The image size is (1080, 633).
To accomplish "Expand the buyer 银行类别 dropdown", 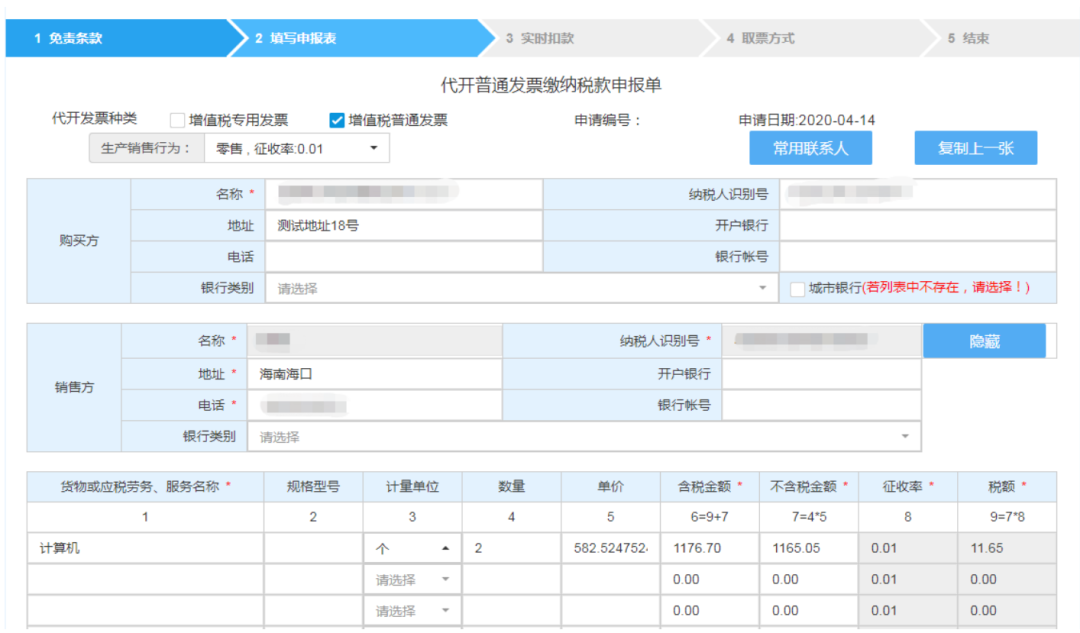I will [522, 289].
